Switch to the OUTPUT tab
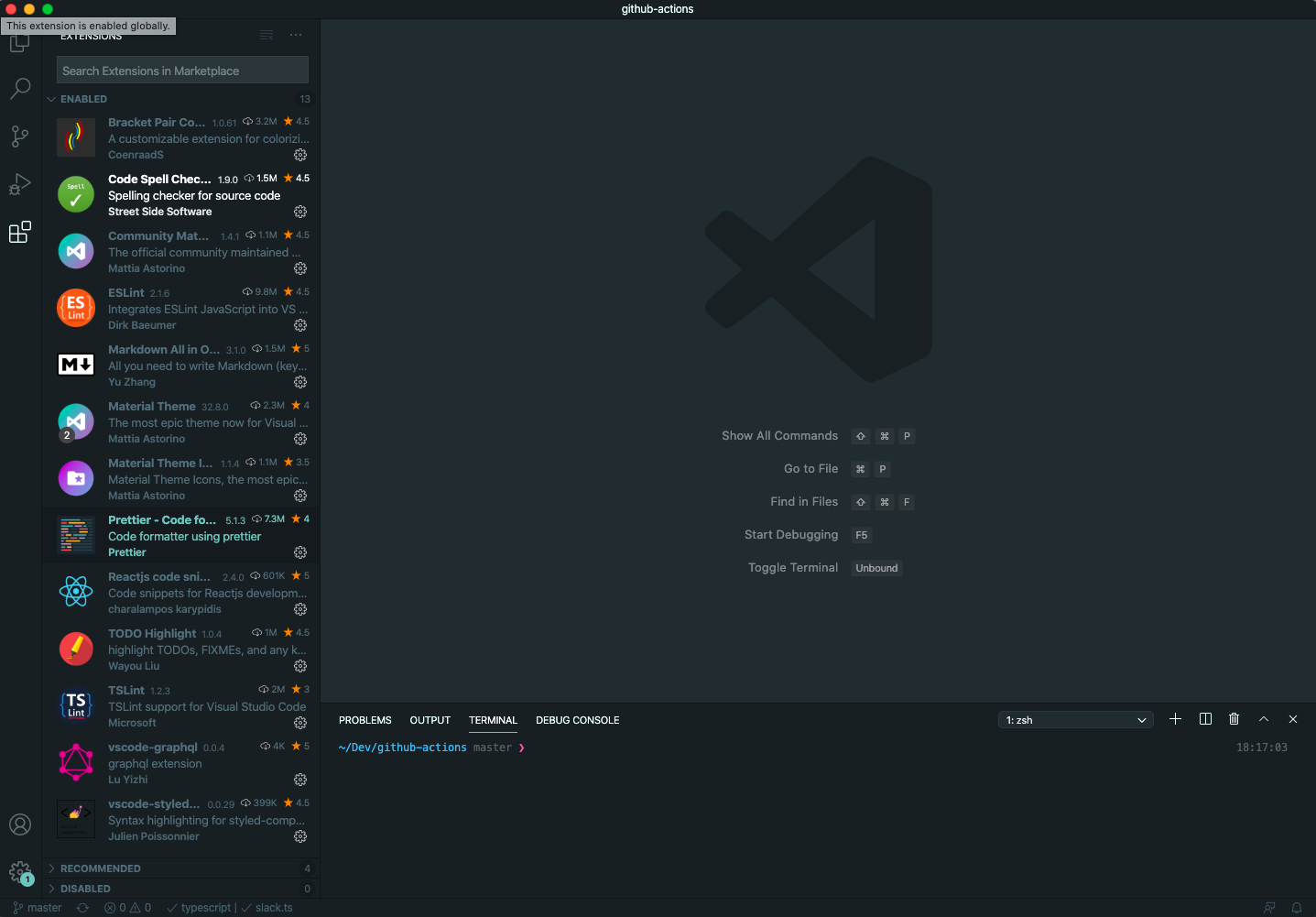This screenshot has height=917, width=1316. click(x=430, y=720)
